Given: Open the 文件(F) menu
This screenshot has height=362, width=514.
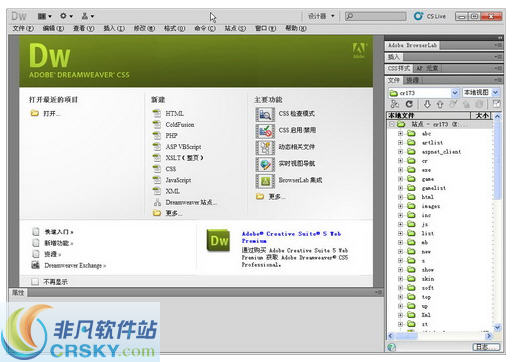Looking at the screenshot, I should (x=23, y=28).
